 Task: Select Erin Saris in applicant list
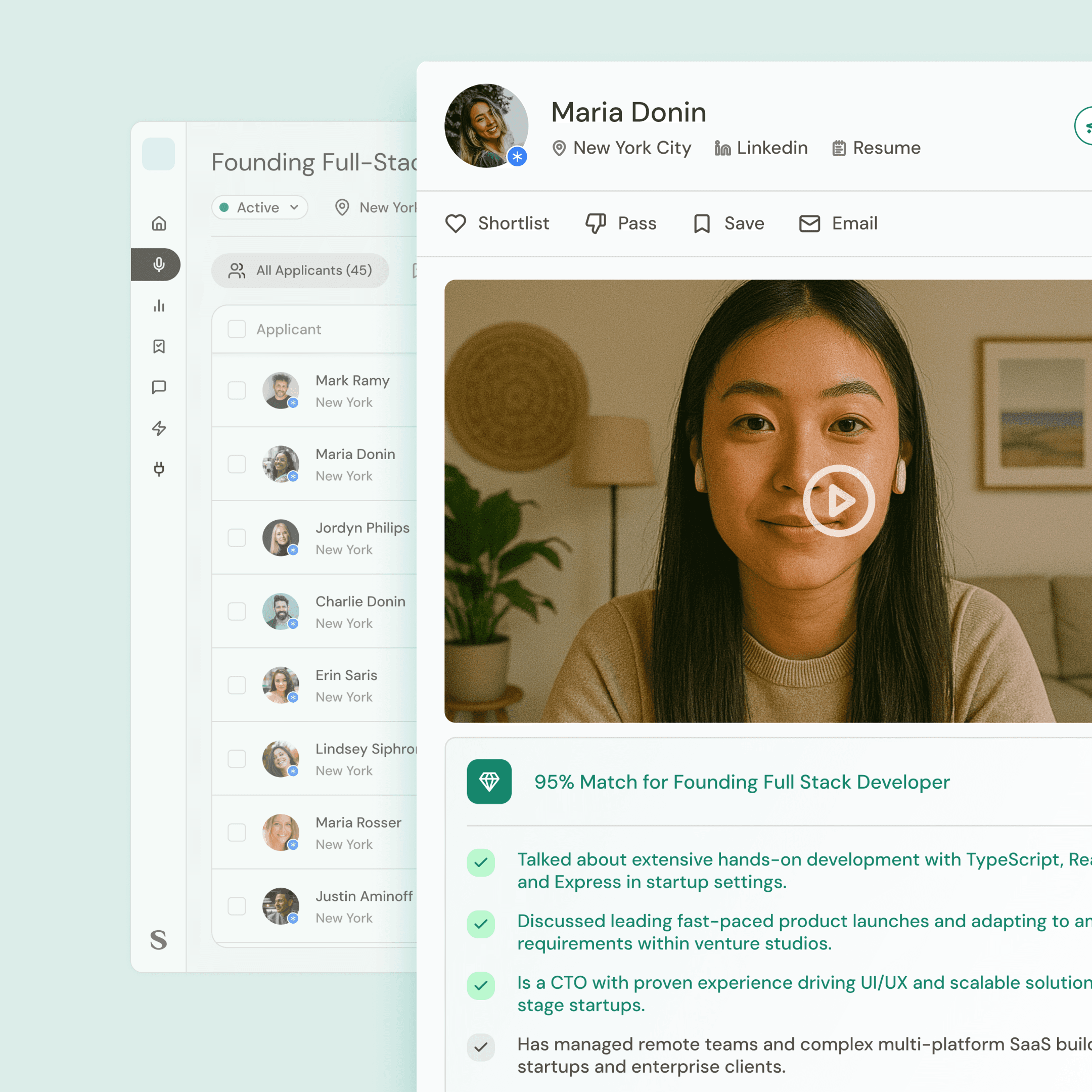click(x=346, y=675)
